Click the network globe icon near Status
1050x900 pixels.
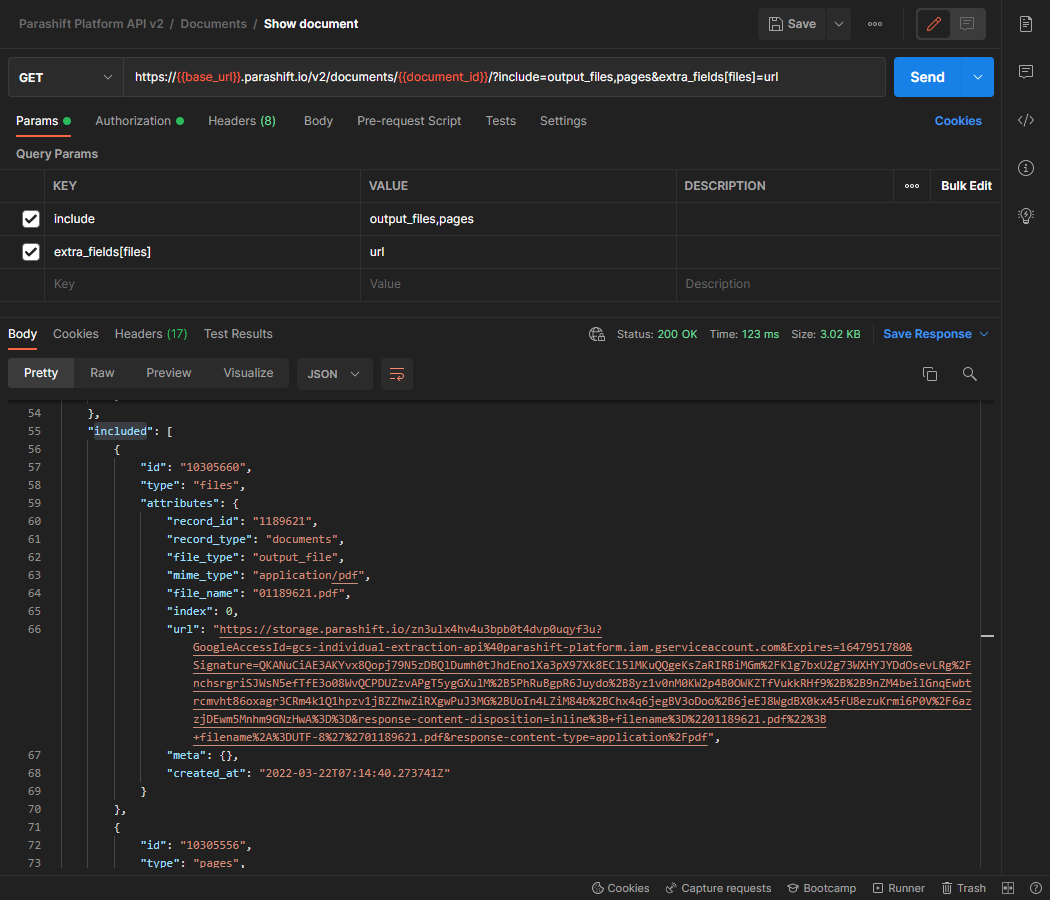pyautogui.click(x=597, y=334)
